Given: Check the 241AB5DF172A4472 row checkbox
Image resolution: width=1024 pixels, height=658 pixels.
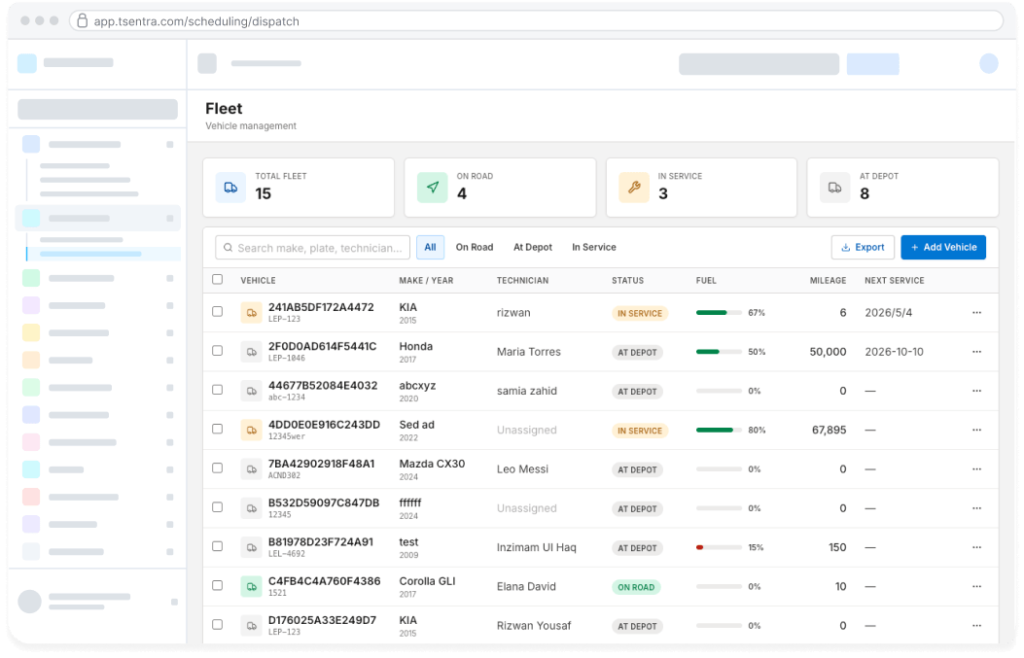Looking at the screenshot, I should click(x=217, y=312).
